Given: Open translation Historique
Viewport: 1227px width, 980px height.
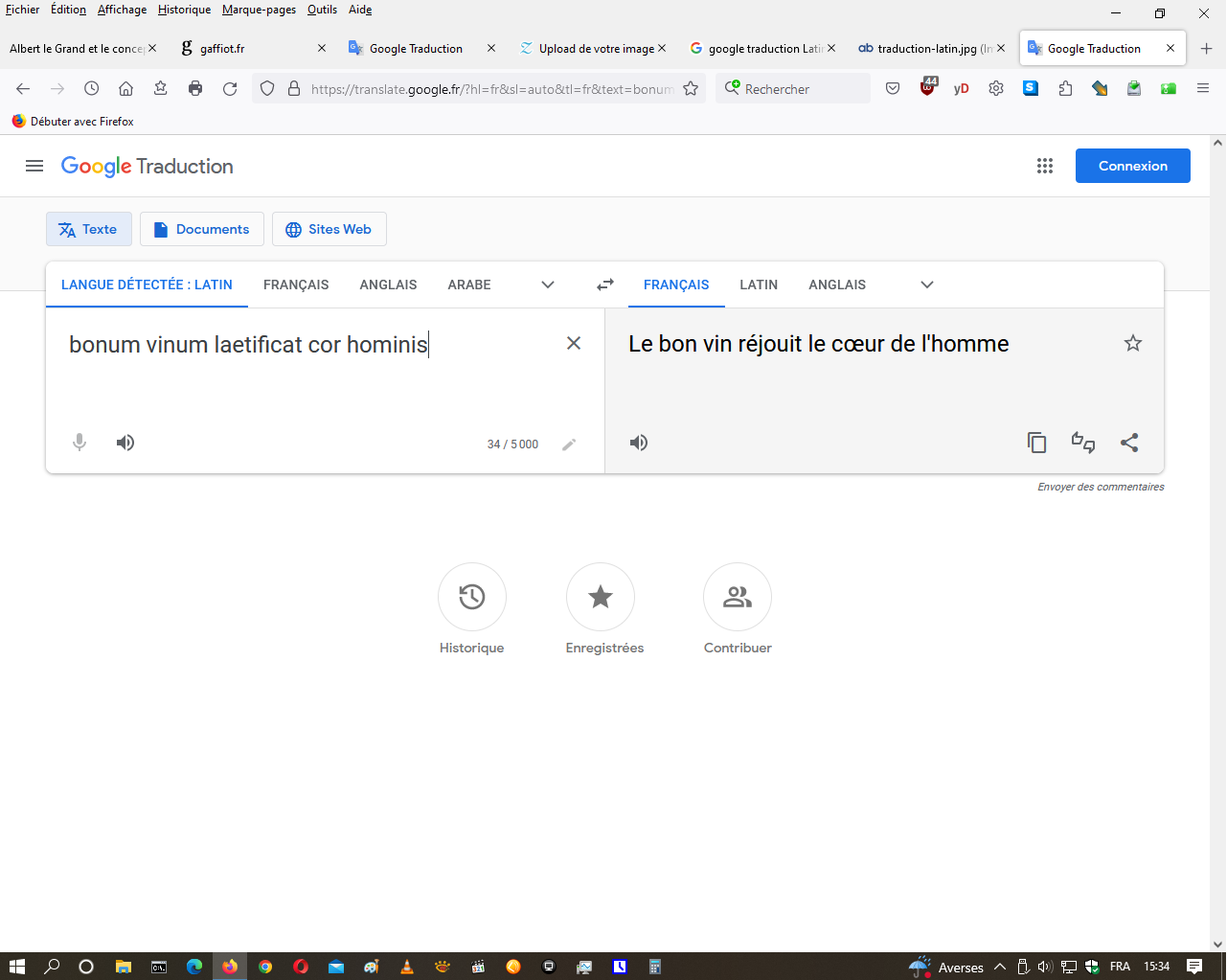Looking at the screenshot, I should 472,609.
